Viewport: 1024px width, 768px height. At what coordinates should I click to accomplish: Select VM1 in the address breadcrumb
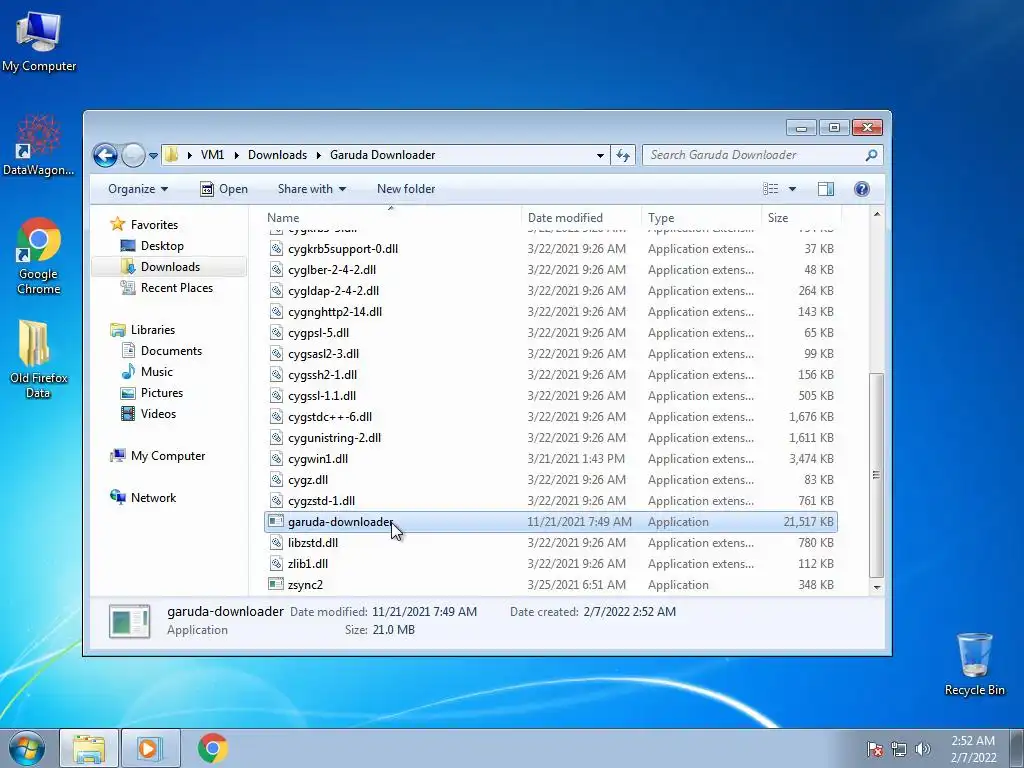pyautogui.click(x=212, y=155)
